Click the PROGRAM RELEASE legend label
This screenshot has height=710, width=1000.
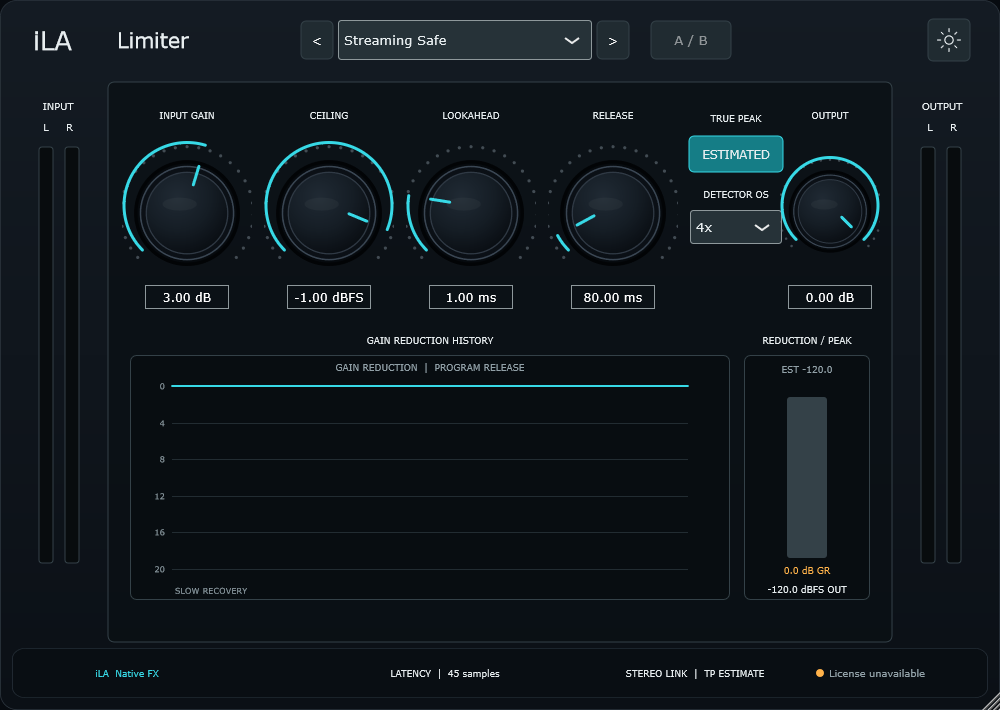pyautogui.click(x=479, y=367)
